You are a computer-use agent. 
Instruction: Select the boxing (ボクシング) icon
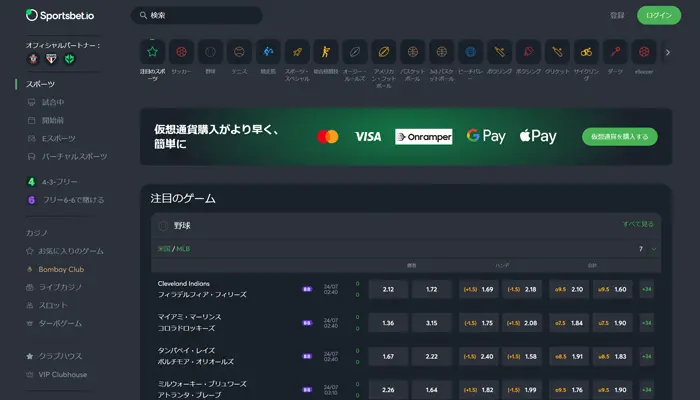529,52
